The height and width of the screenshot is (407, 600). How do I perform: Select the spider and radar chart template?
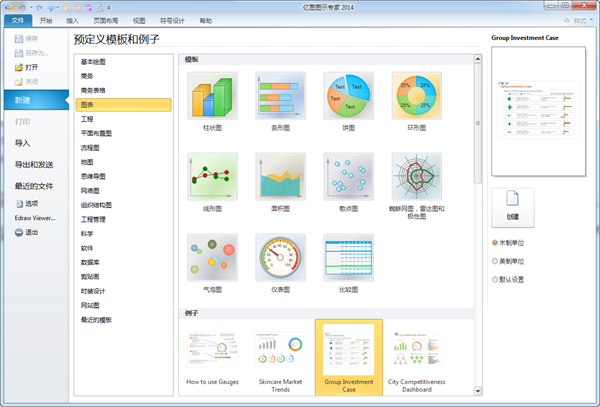417,177
